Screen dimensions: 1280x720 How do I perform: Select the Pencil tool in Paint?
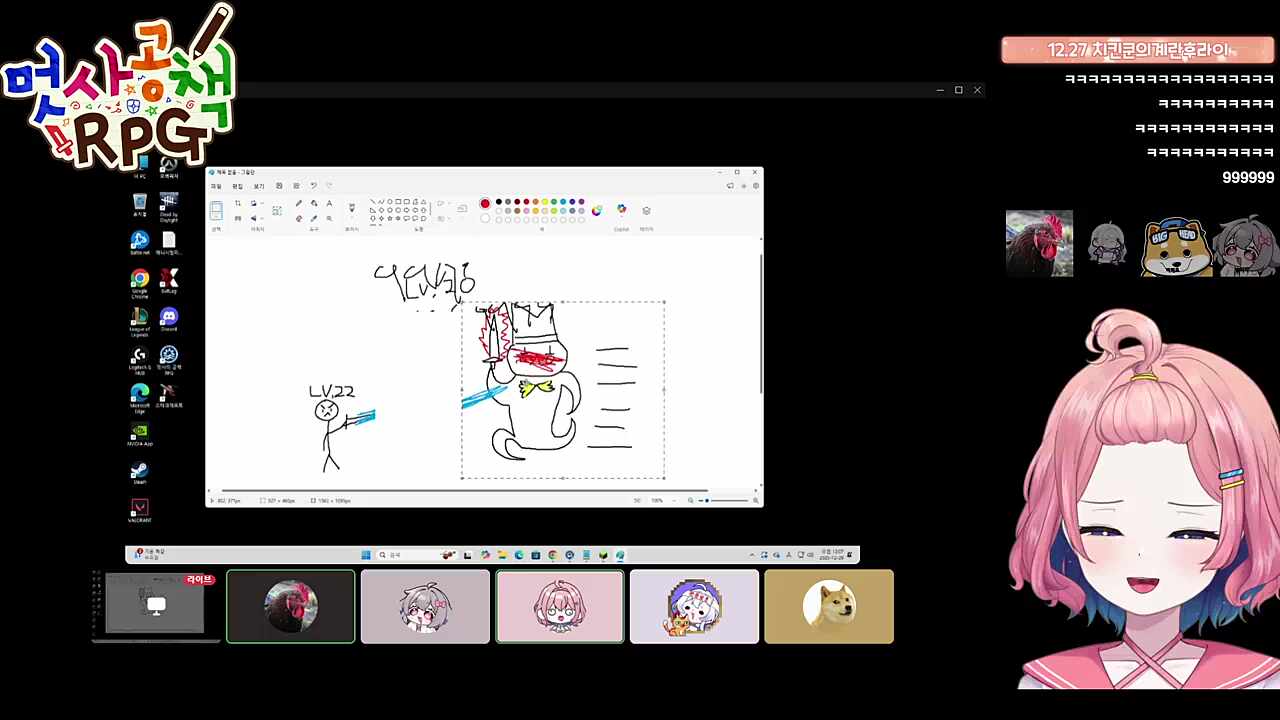coord(298,203)
